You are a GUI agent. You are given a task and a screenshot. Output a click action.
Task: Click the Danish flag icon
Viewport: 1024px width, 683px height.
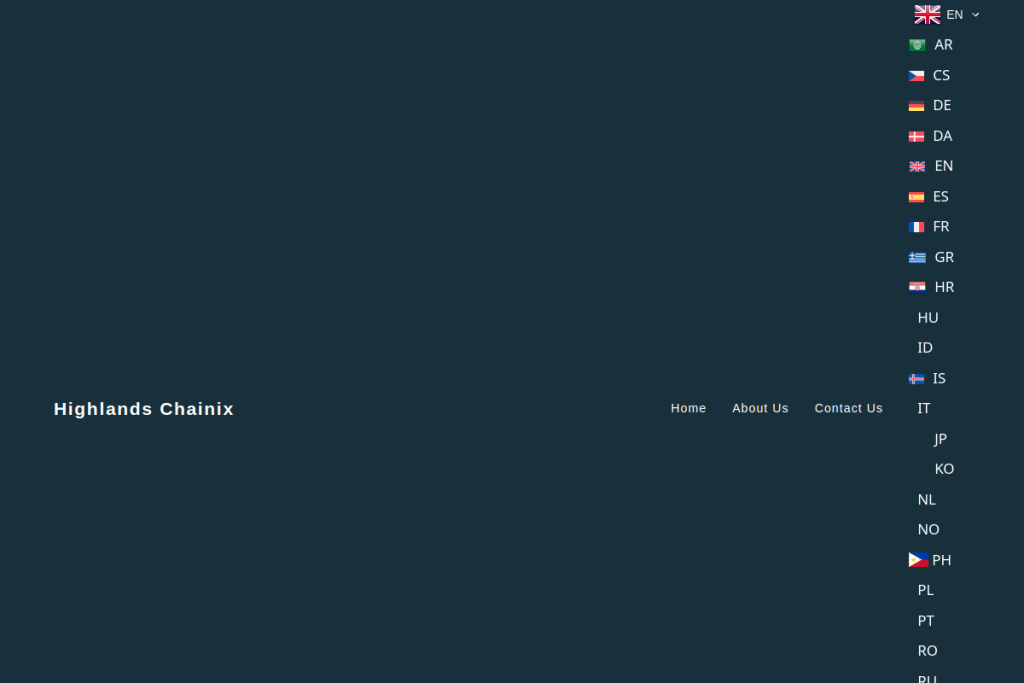point(916,136)
